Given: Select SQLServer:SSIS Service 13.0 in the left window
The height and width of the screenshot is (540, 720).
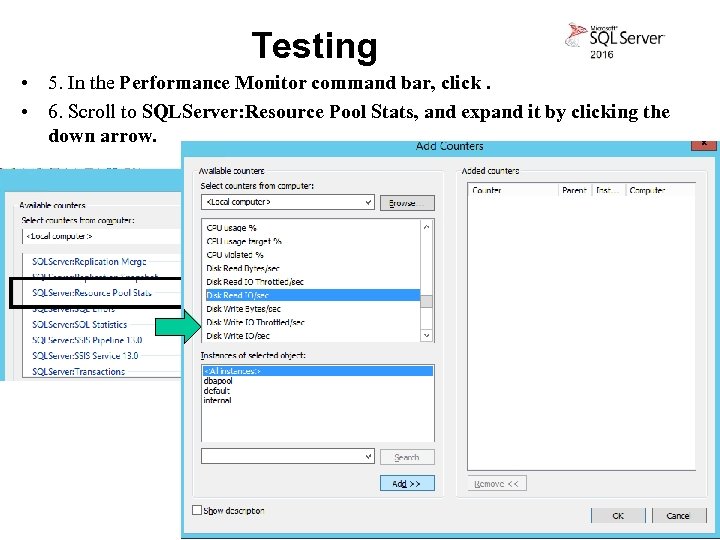Looking at the screenshot, I should (x=85, y=356).
